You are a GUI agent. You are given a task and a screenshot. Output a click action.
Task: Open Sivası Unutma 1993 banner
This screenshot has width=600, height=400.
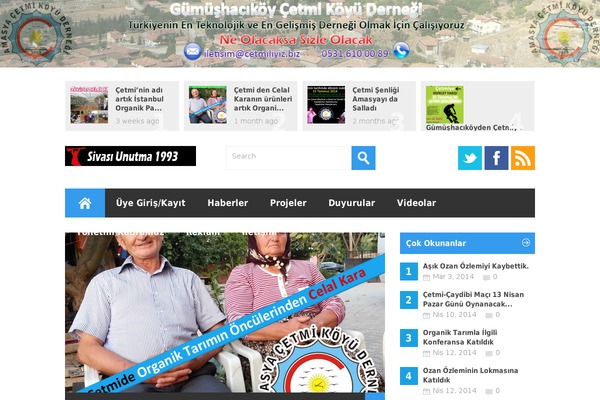click(130, 156)
